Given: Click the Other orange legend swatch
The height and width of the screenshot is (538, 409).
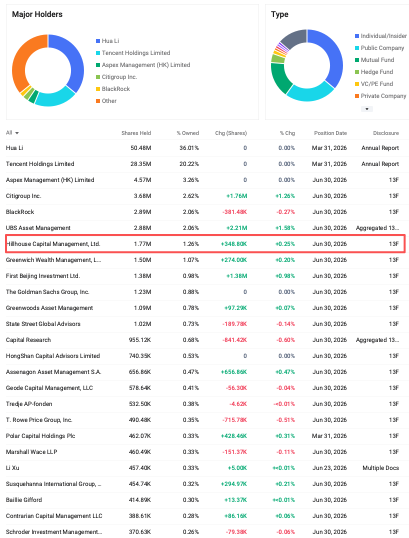Looking at the screenshot, I should [x=98, y=101].
